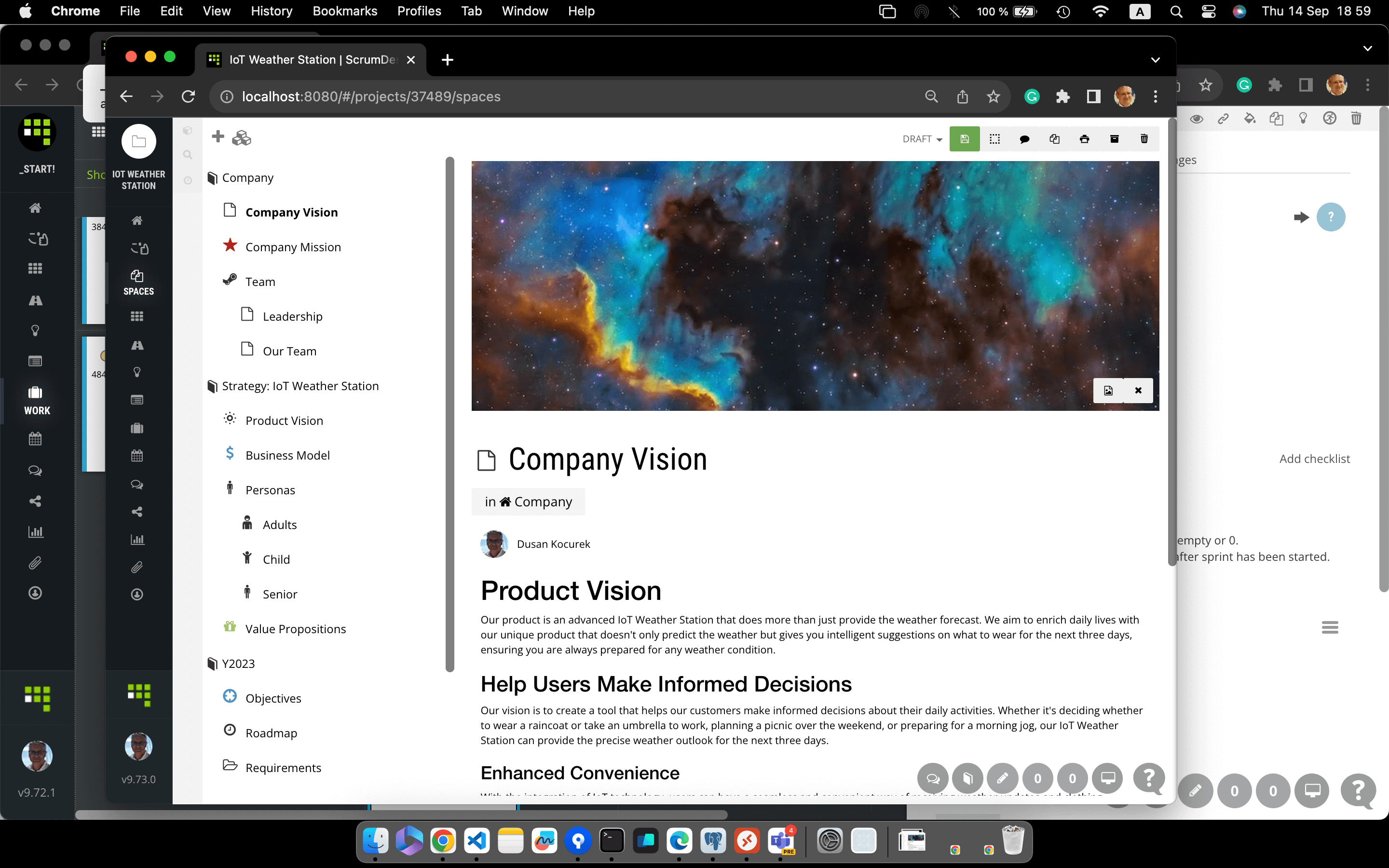Click the copy page icon in toolbar
Viewport: 1389px width, 868px height.
coord(1054,139)
